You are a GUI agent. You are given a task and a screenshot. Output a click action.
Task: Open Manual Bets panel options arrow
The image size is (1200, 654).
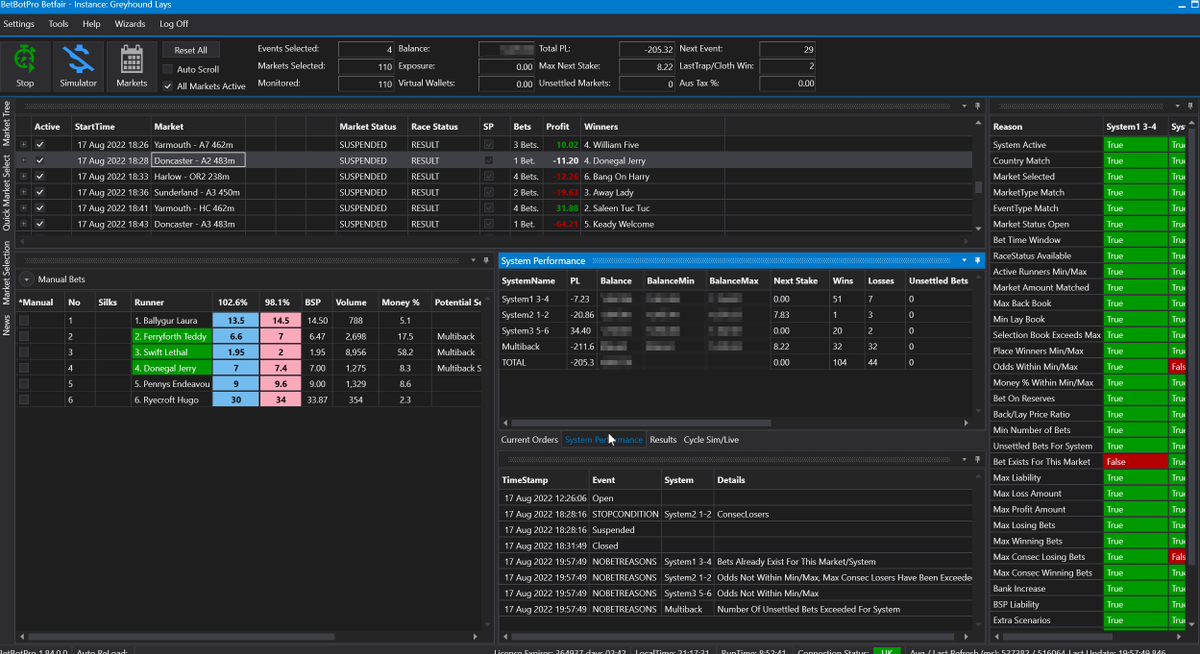click(x=473, y=260)
